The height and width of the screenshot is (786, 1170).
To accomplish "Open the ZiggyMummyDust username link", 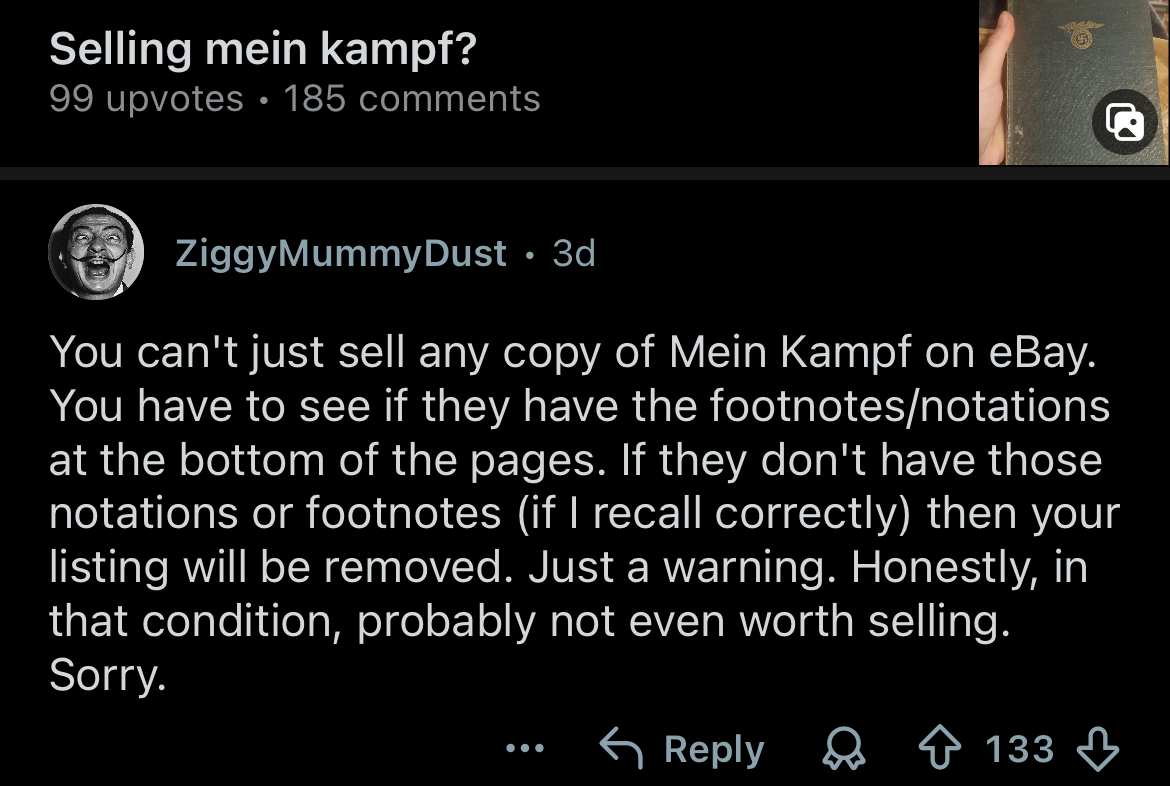I will (x=341, y=253).
